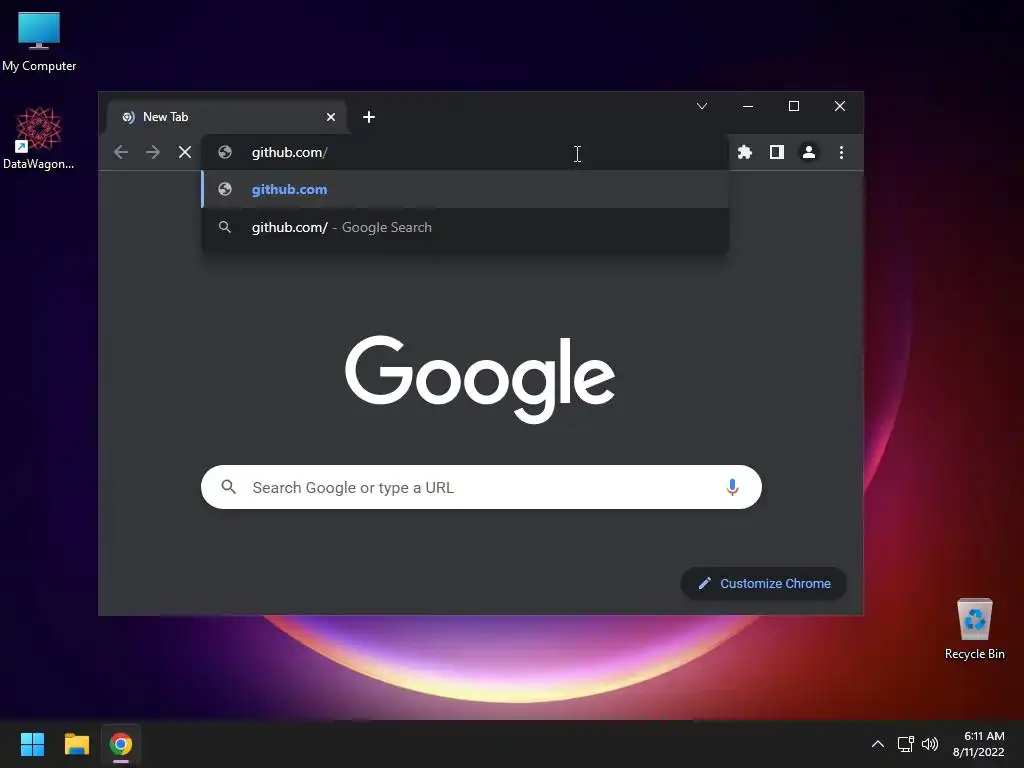Open the Chrome profile avatar
This screenshot has width=1024, height=768.
click(x=808, y=152)
